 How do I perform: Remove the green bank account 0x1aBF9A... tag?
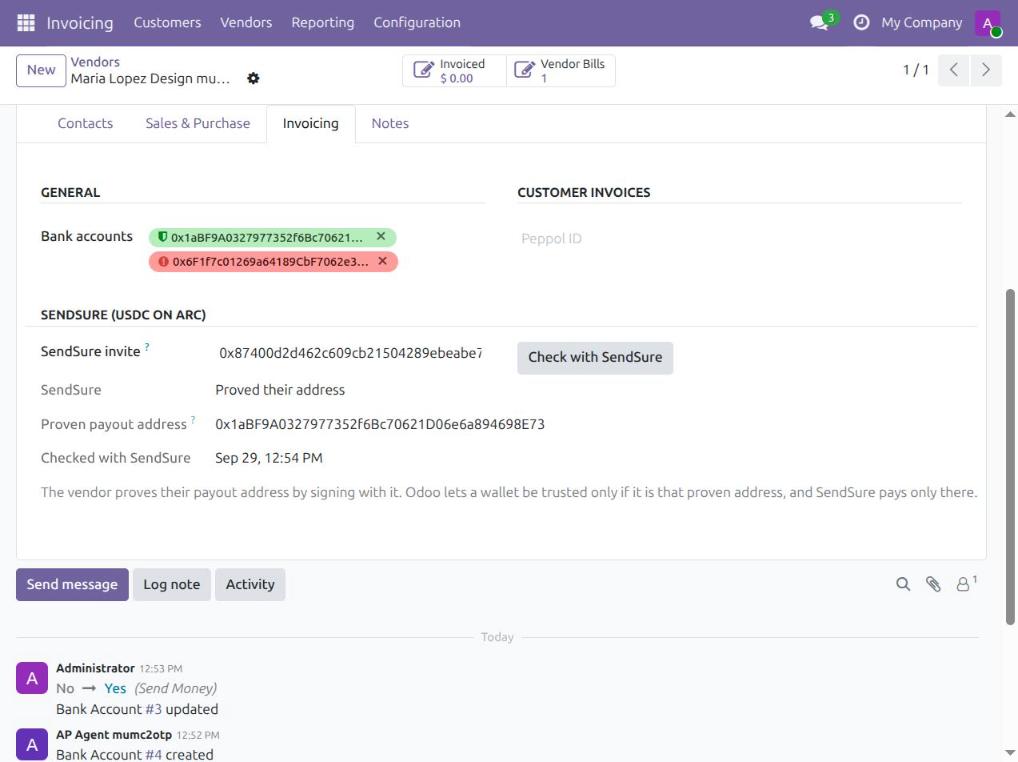tap(381, 236)
